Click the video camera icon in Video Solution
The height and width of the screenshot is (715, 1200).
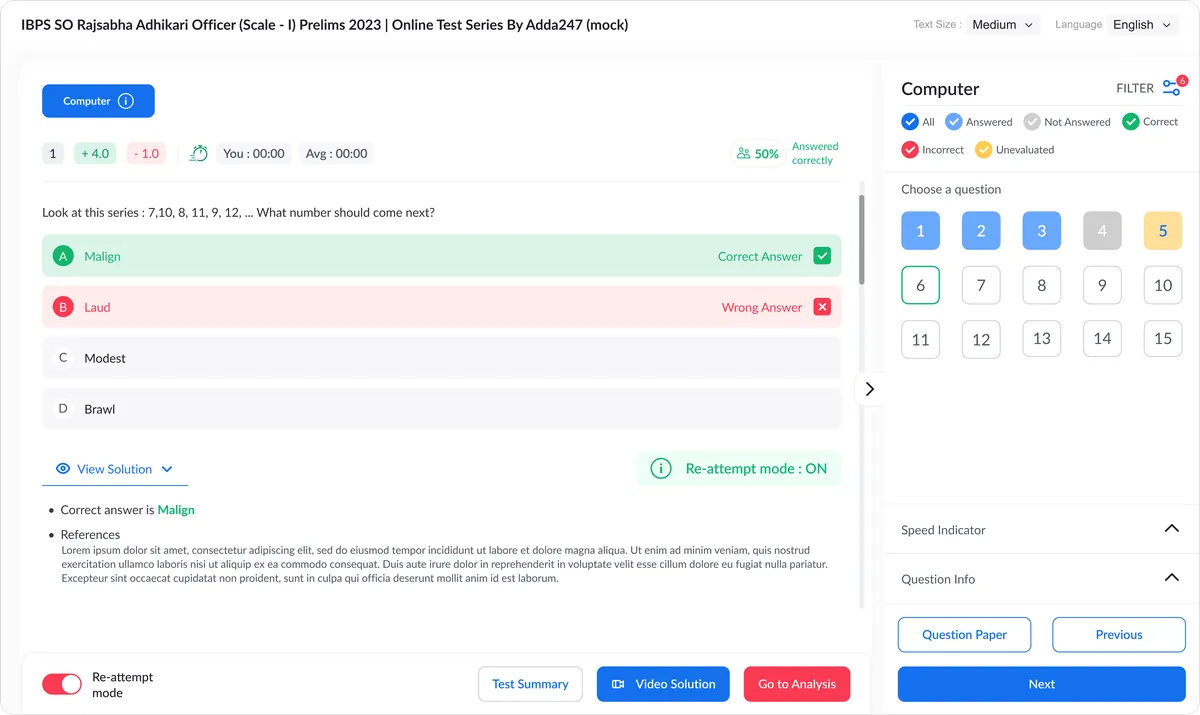coord(618,684)
